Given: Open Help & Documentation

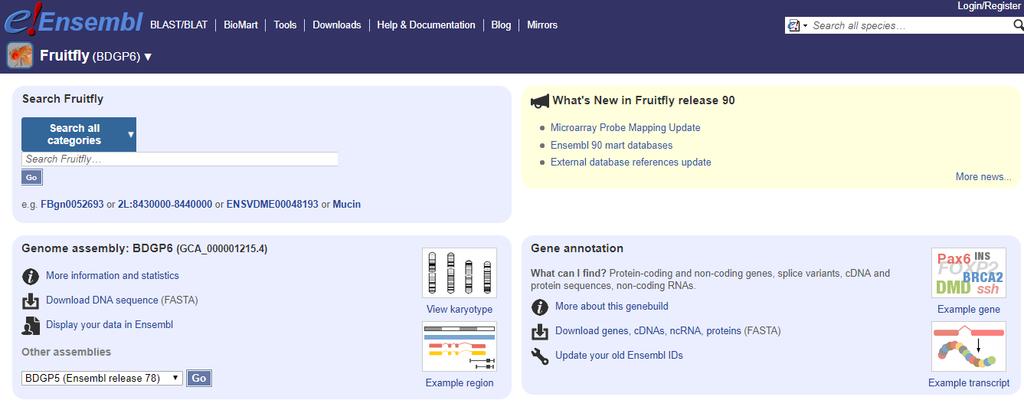Looking at the screenshot, I should pyautogui.click(x=426, y=25).
